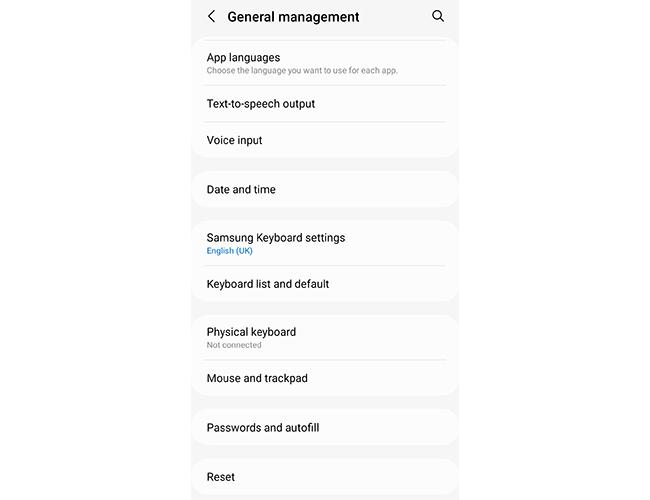This screenshot has width=650, height=500.
Task: Click the Voice input row
Action: 325,140
